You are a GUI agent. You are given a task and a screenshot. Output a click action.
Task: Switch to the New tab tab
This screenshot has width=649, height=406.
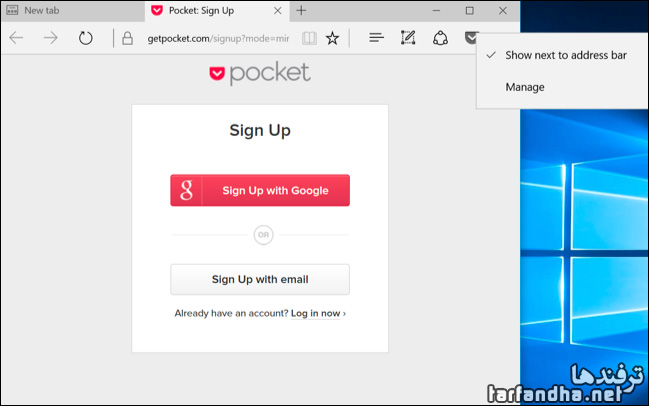[72, 11]
